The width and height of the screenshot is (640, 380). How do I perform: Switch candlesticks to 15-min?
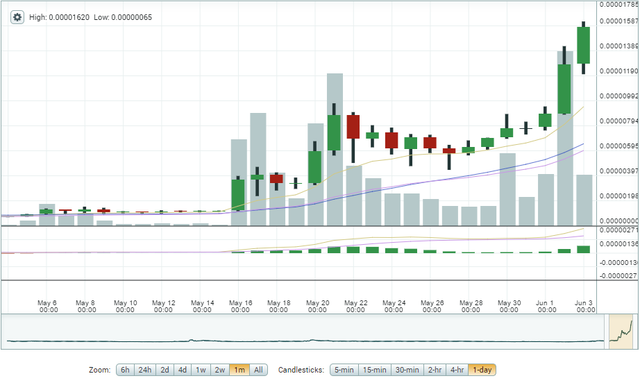coord(375,370)
